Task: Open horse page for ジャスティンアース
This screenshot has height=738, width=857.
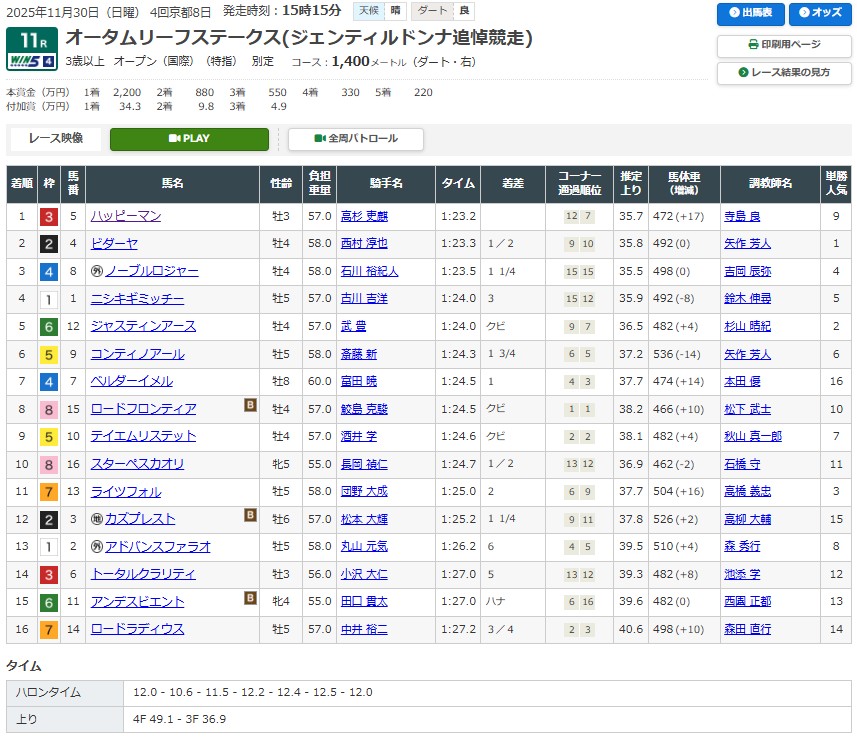Action: click(x=143, y=326)
